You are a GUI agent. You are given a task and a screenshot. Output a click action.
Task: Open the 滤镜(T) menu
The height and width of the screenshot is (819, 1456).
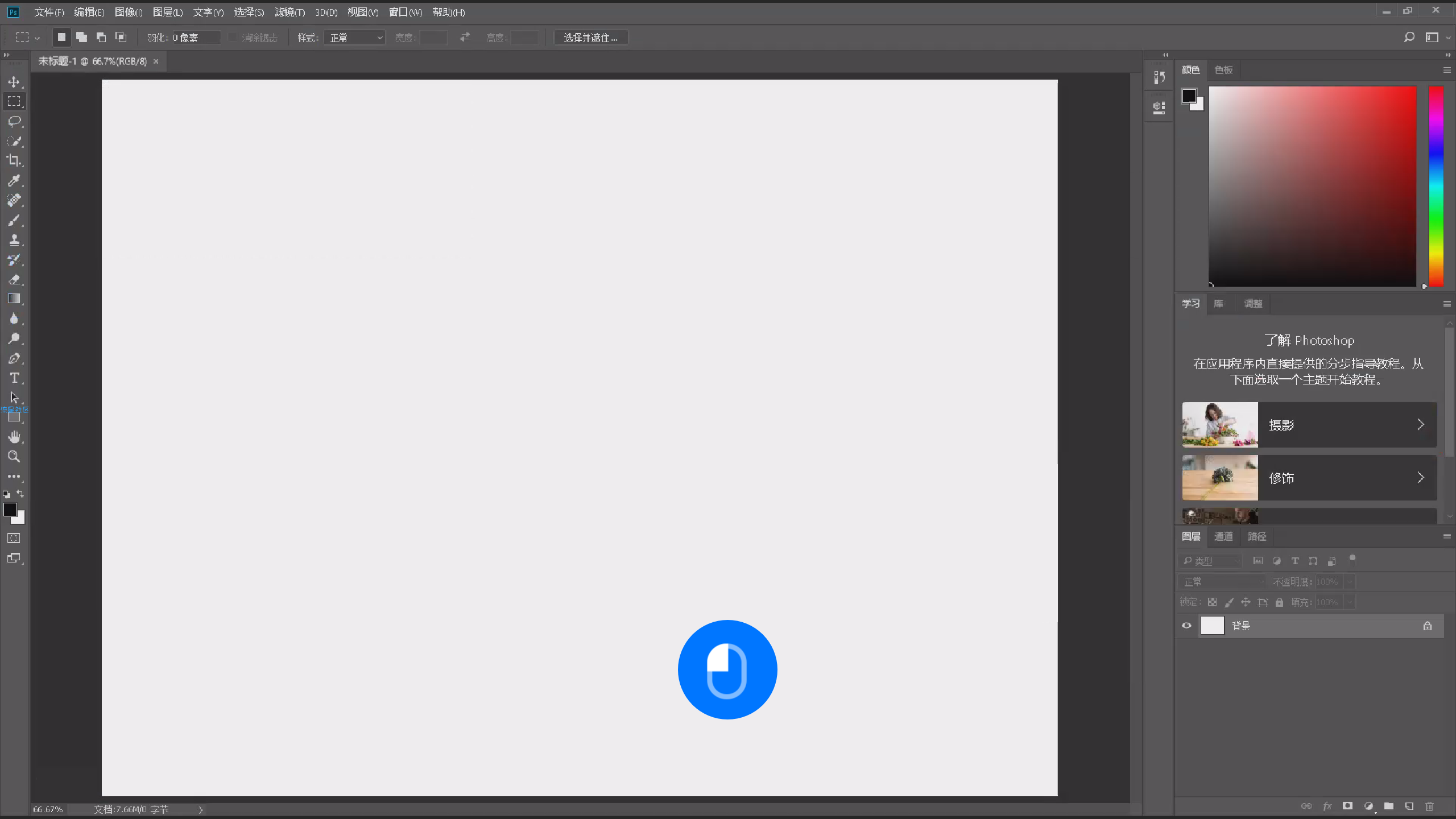(289, 12)
